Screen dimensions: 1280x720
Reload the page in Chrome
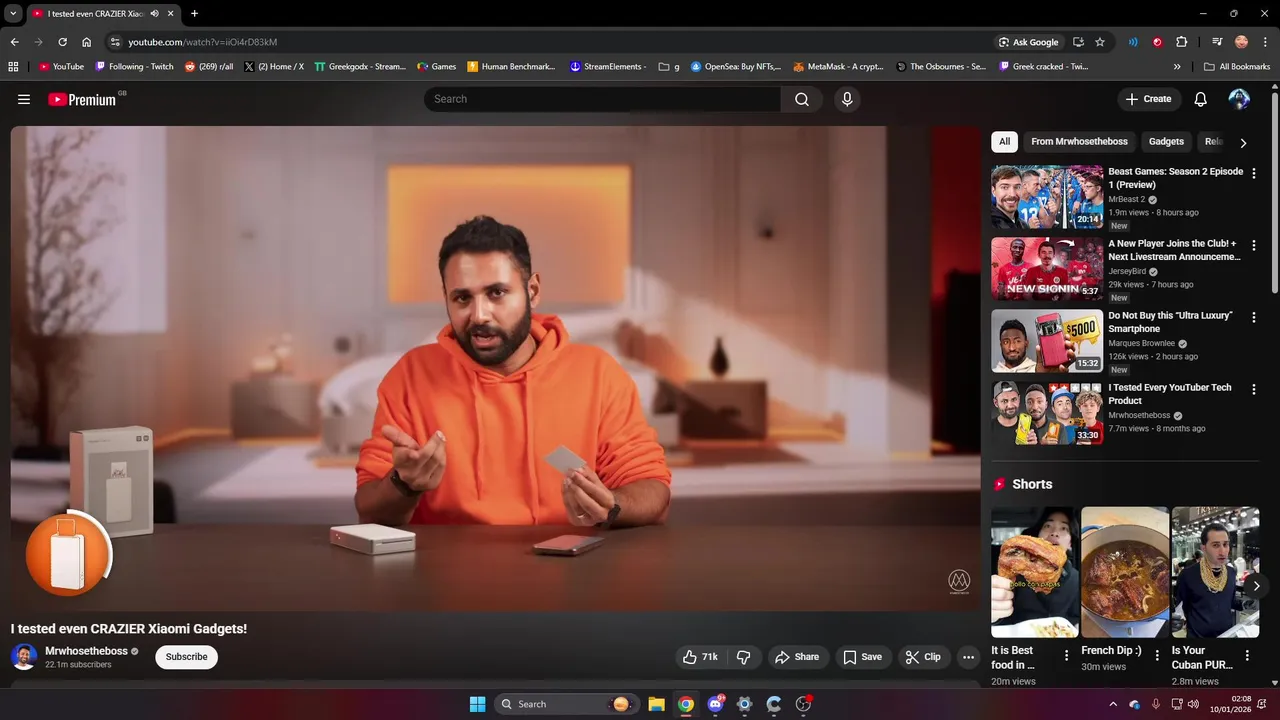[62, 42]
